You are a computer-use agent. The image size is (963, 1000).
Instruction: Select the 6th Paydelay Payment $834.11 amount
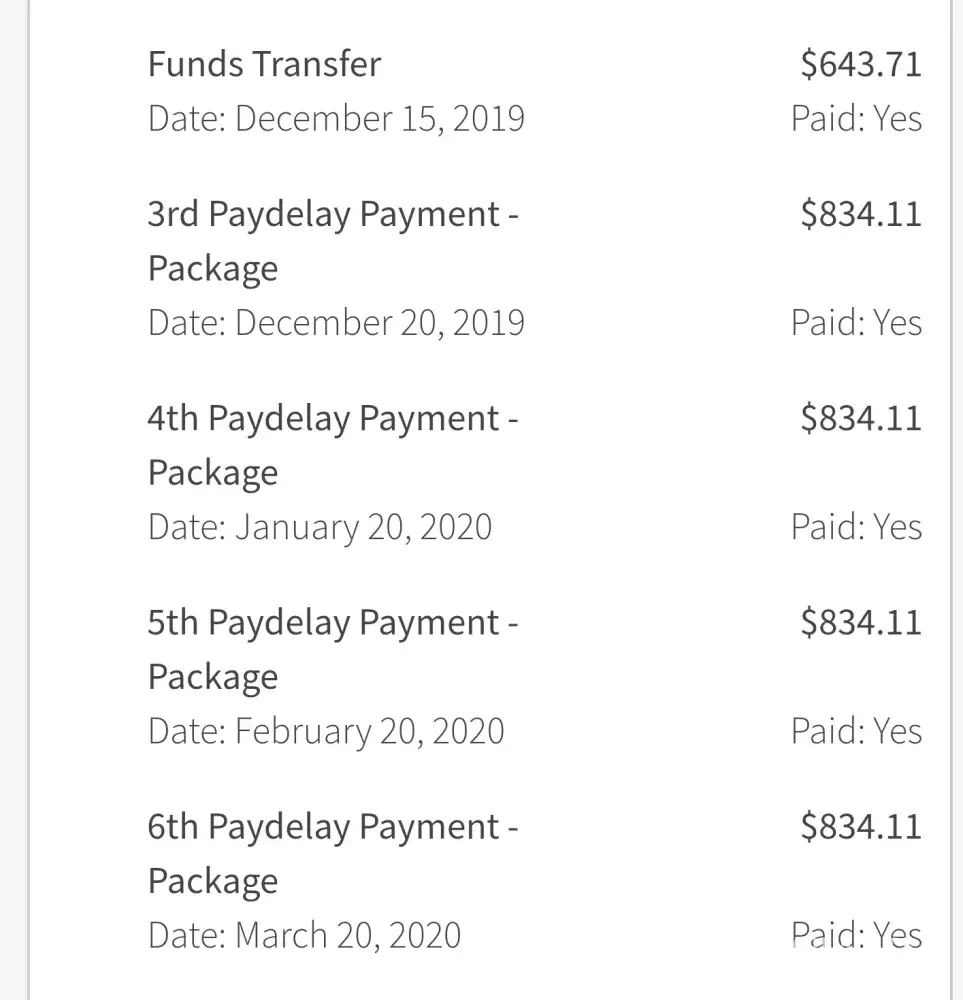click(860, 826)
